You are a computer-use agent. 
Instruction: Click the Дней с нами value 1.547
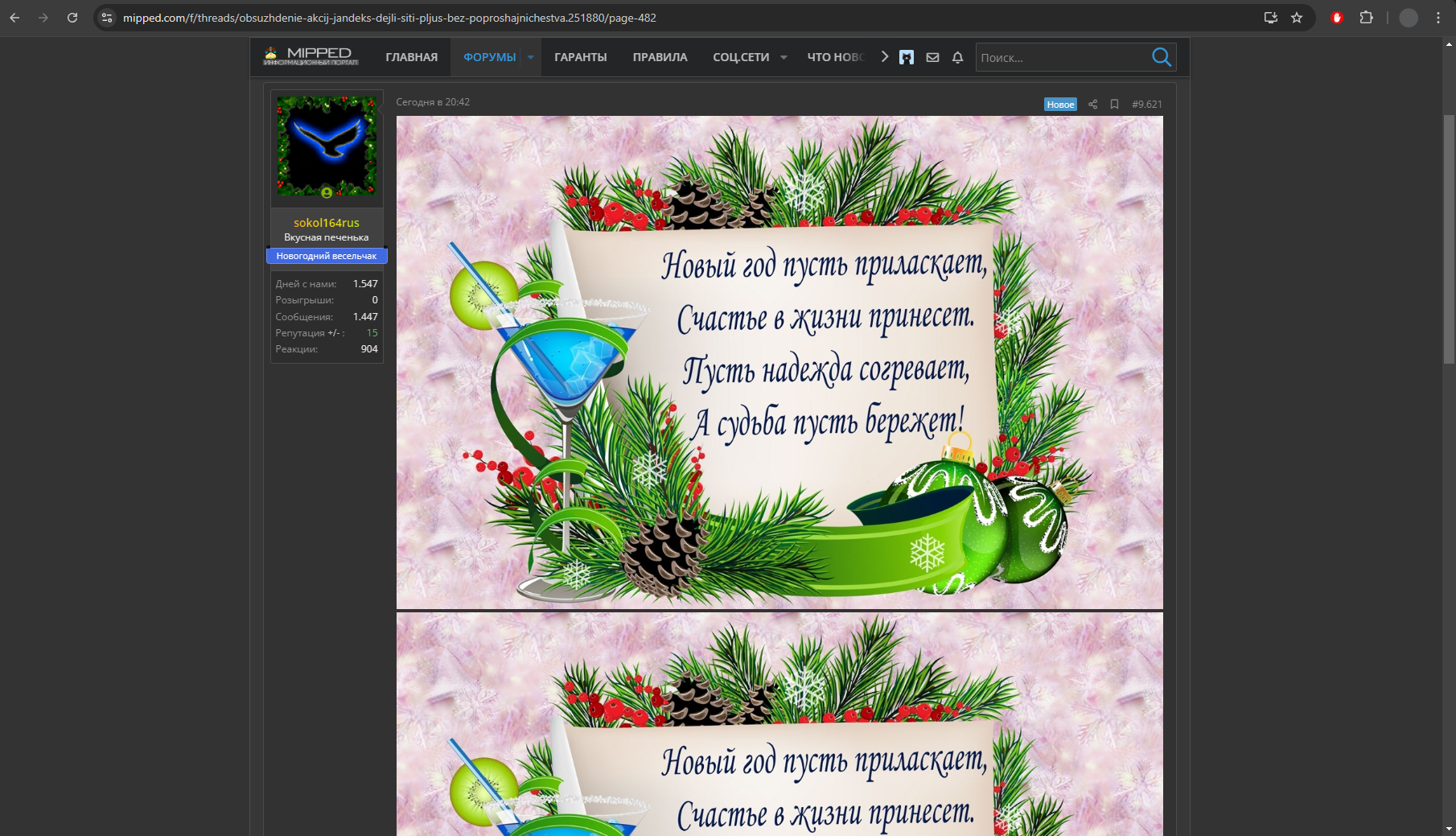click(x=365, y=284)
